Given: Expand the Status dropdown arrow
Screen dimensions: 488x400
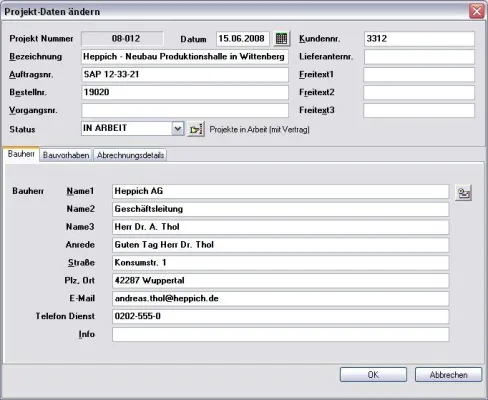Looking at the screenshot, I should (x=178, y=128).
